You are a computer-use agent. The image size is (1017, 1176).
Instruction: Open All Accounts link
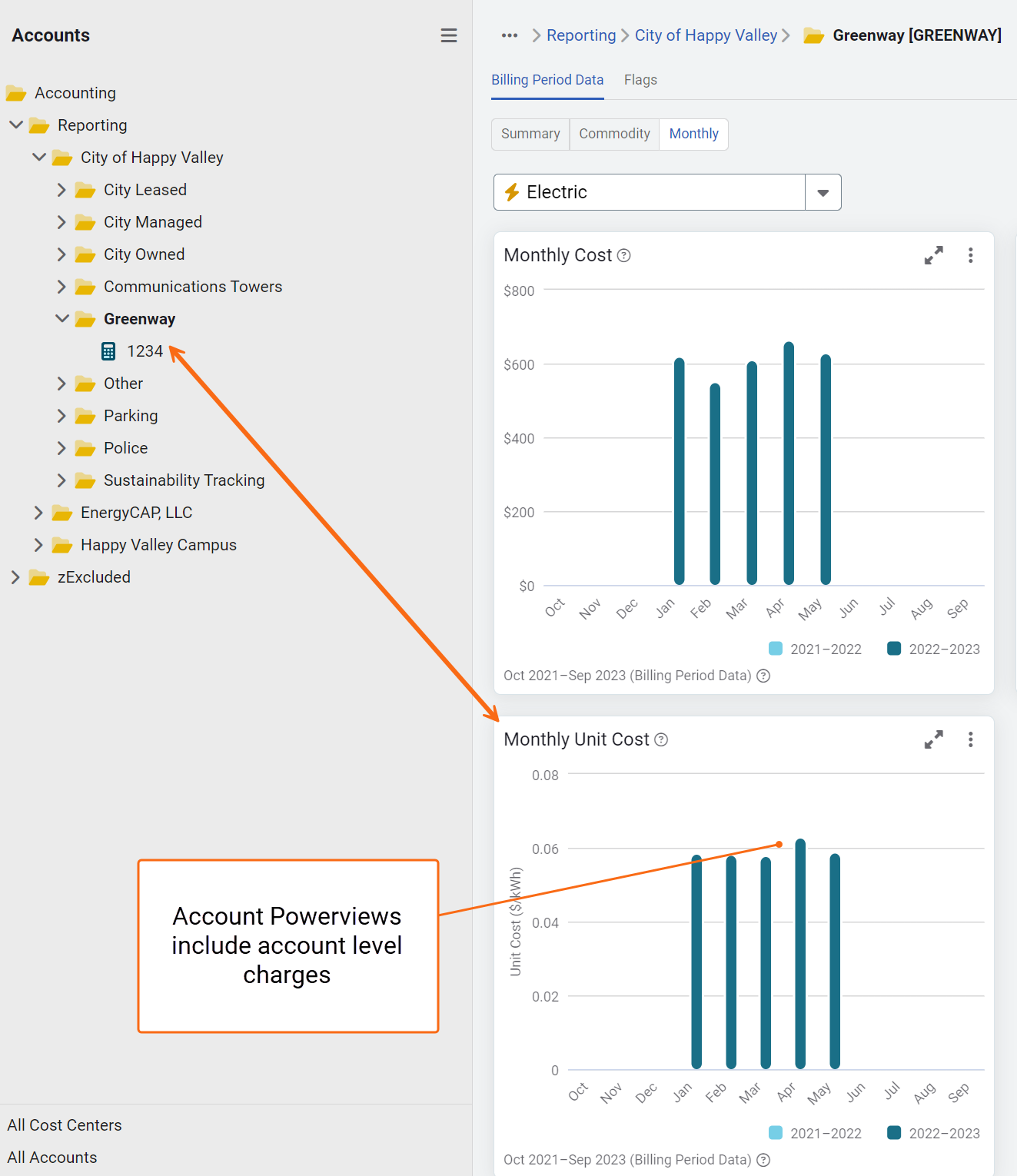(x=52, y=1158)
